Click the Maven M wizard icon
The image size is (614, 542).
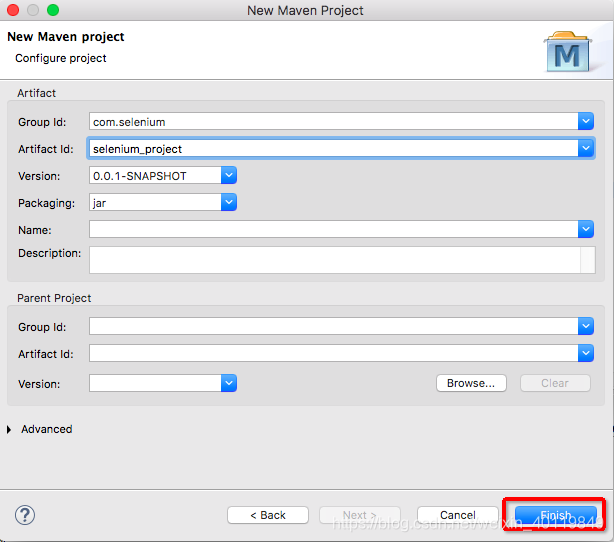[568, 52]
